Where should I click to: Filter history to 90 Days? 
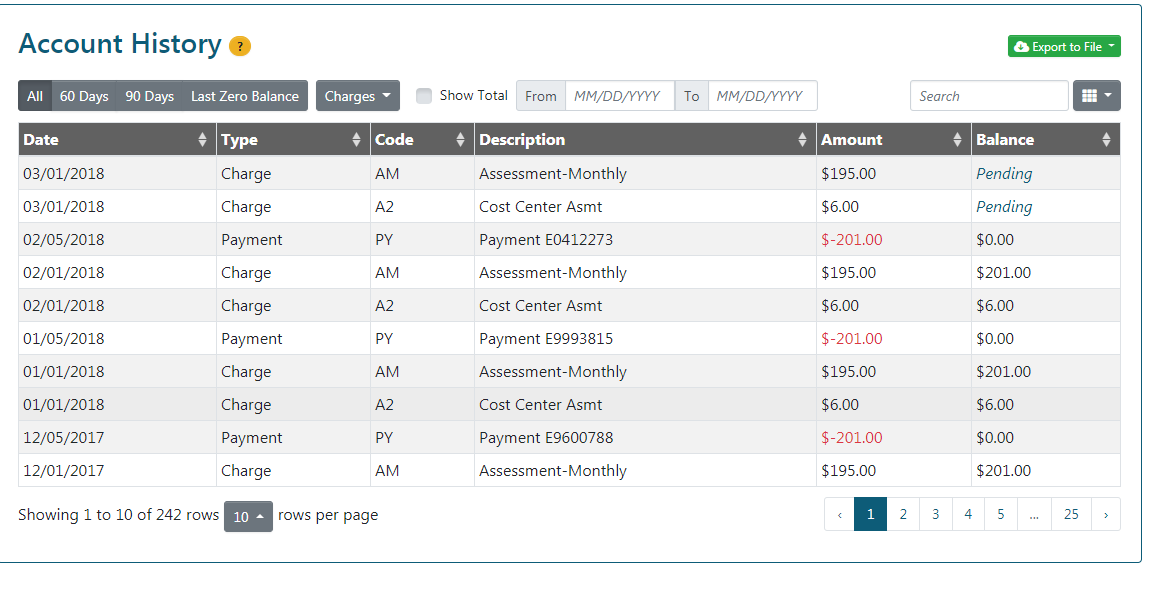point(150,96)
